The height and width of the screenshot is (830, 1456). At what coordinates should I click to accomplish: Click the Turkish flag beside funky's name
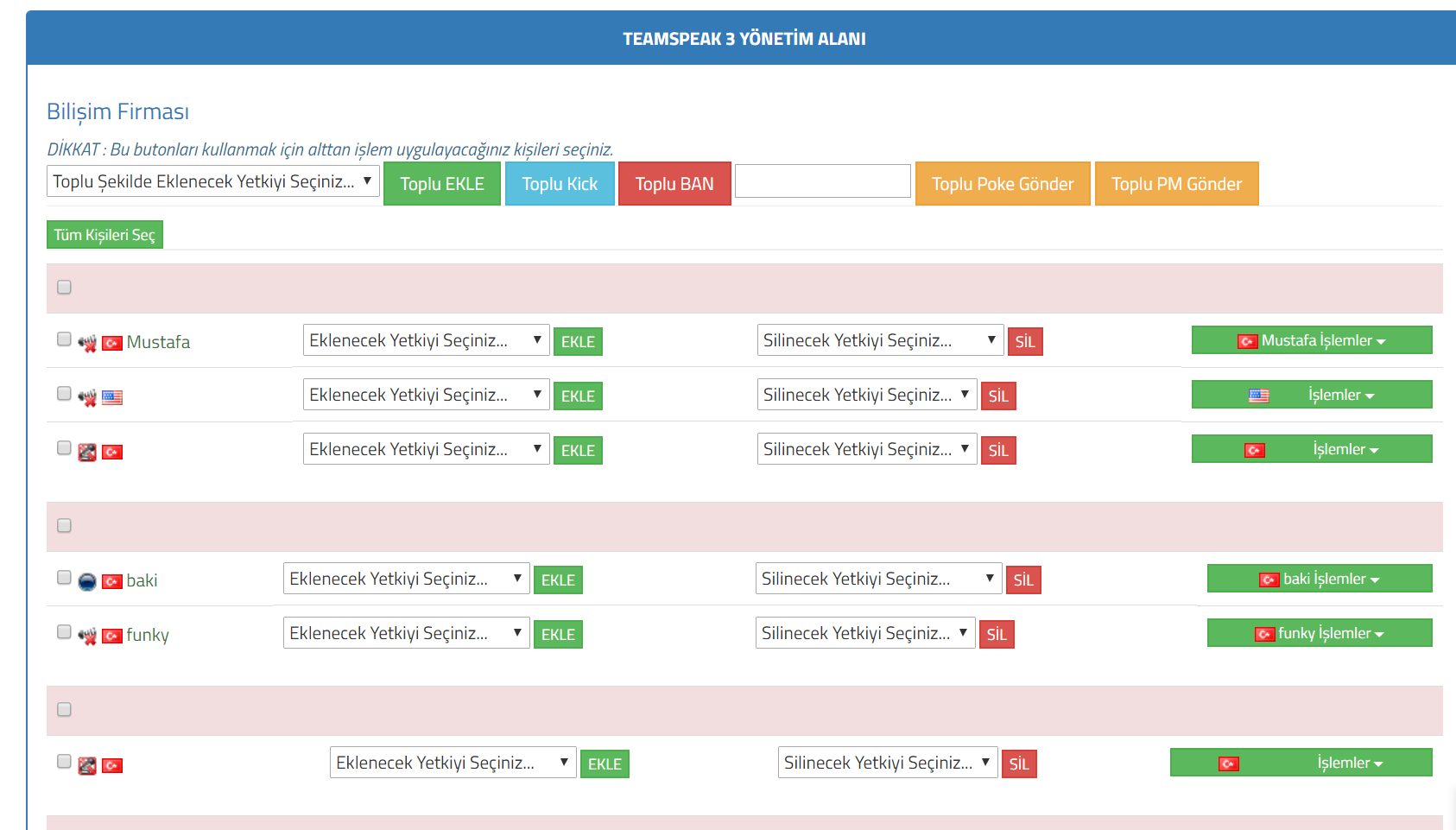(112, 637)
